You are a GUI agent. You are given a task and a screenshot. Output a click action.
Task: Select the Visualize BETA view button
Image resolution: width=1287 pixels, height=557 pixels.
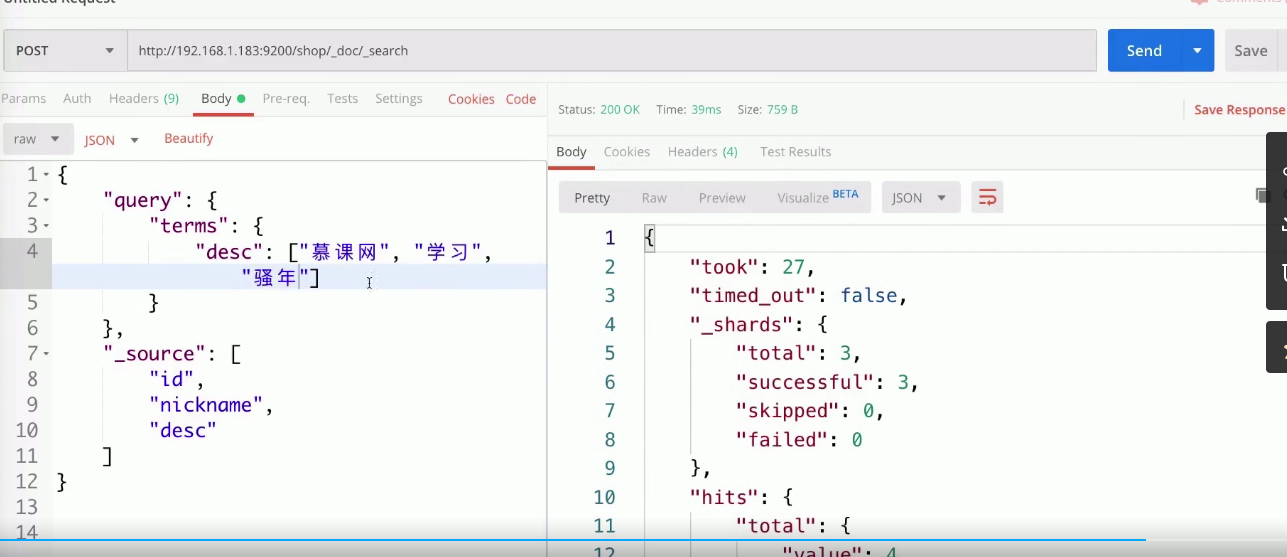coord(818,197)
